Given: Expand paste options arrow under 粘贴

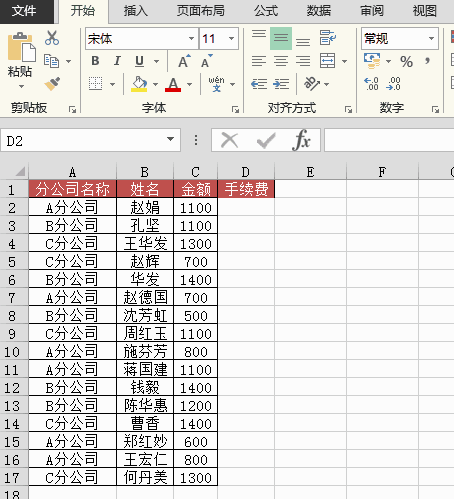Looking at the screenshot, I should pos(21,87).
